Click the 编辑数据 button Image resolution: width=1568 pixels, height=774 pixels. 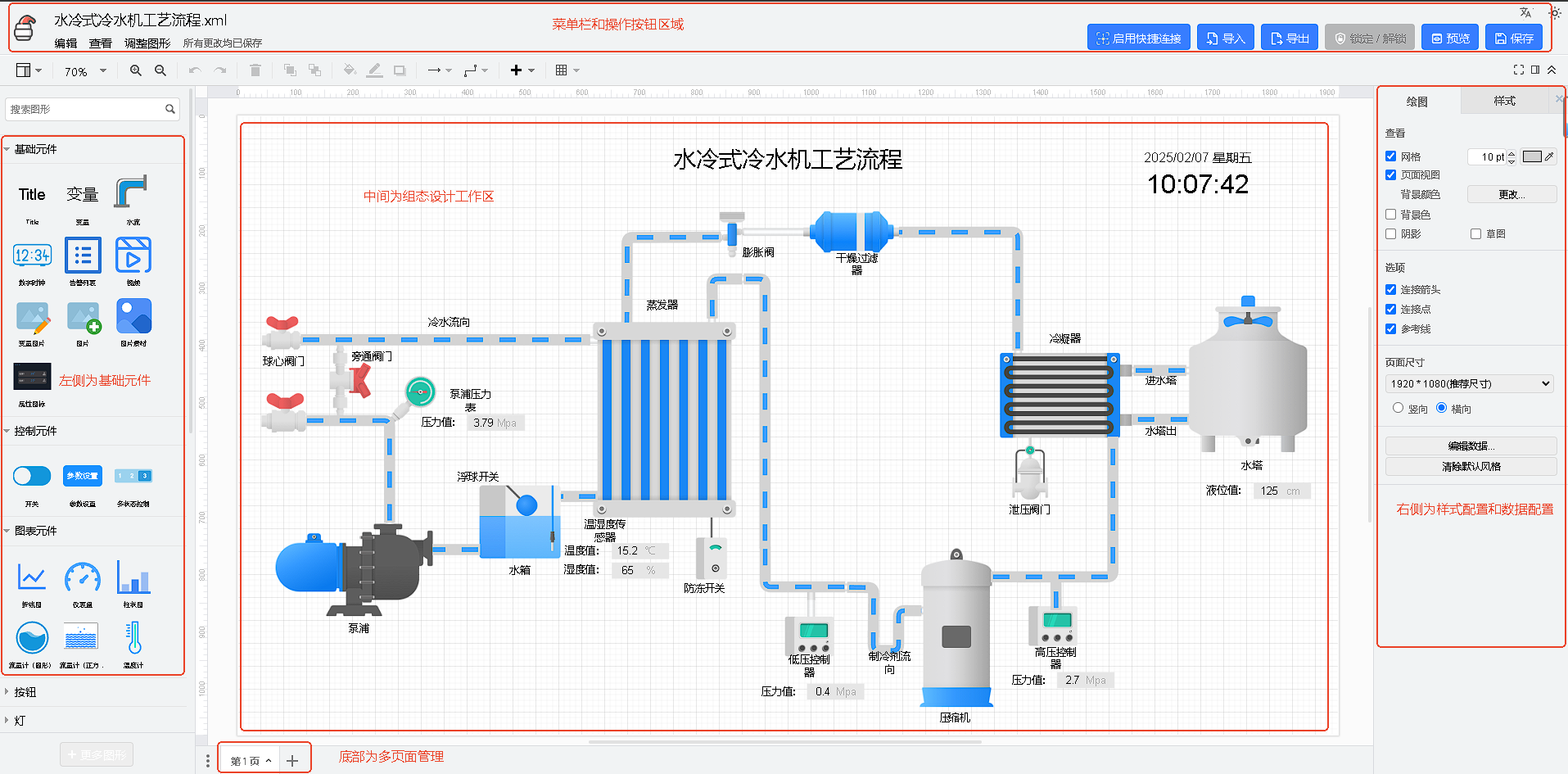[x=1471, y=446]
